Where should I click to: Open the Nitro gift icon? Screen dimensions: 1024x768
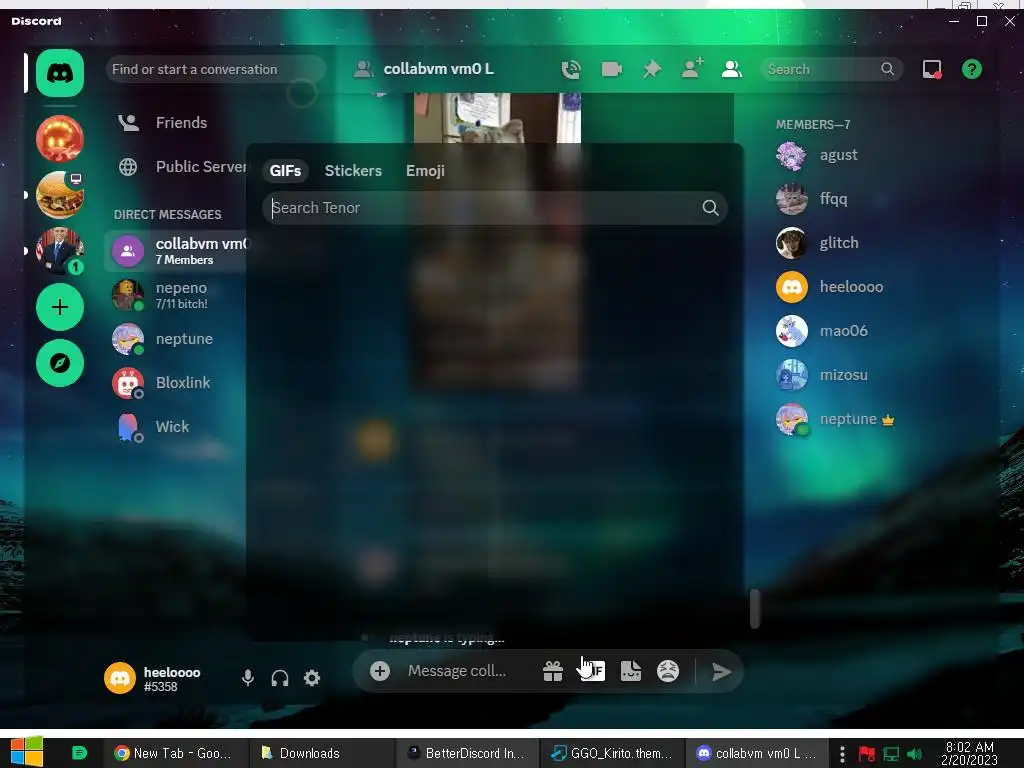click(x=552, y=671)
